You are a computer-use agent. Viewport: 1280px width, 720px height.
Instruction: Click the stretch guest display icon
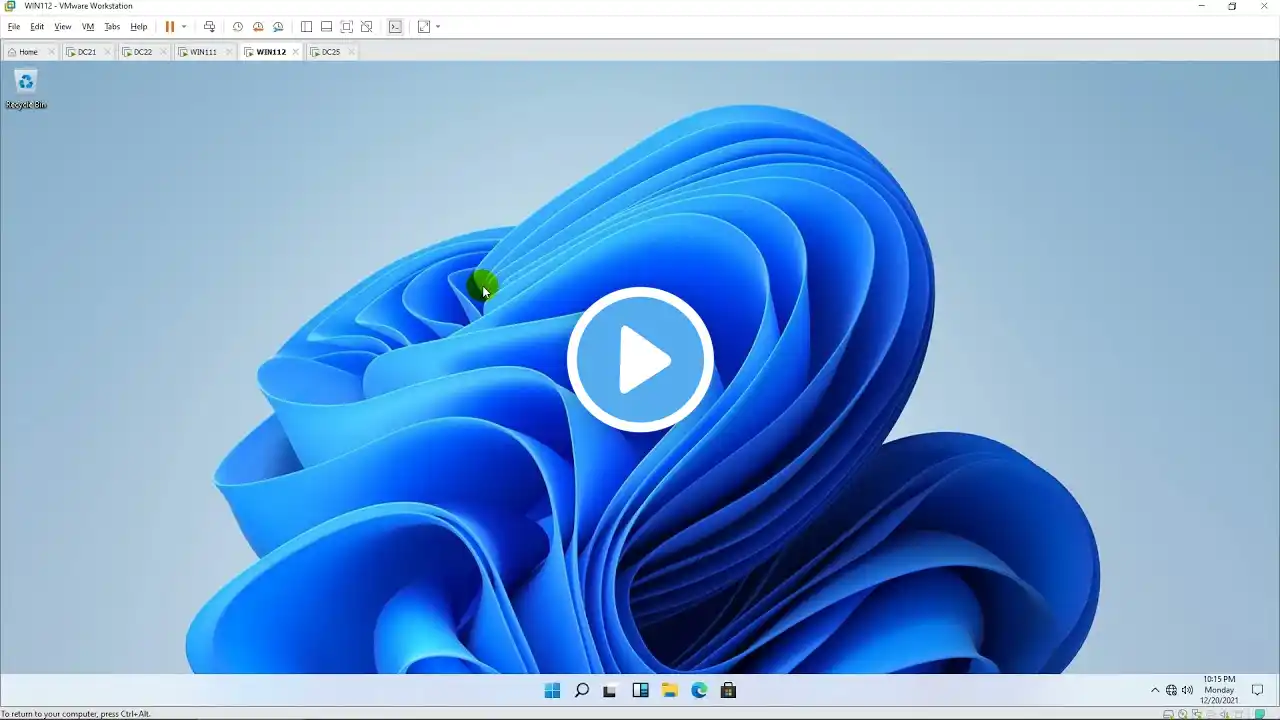point(424,27)
